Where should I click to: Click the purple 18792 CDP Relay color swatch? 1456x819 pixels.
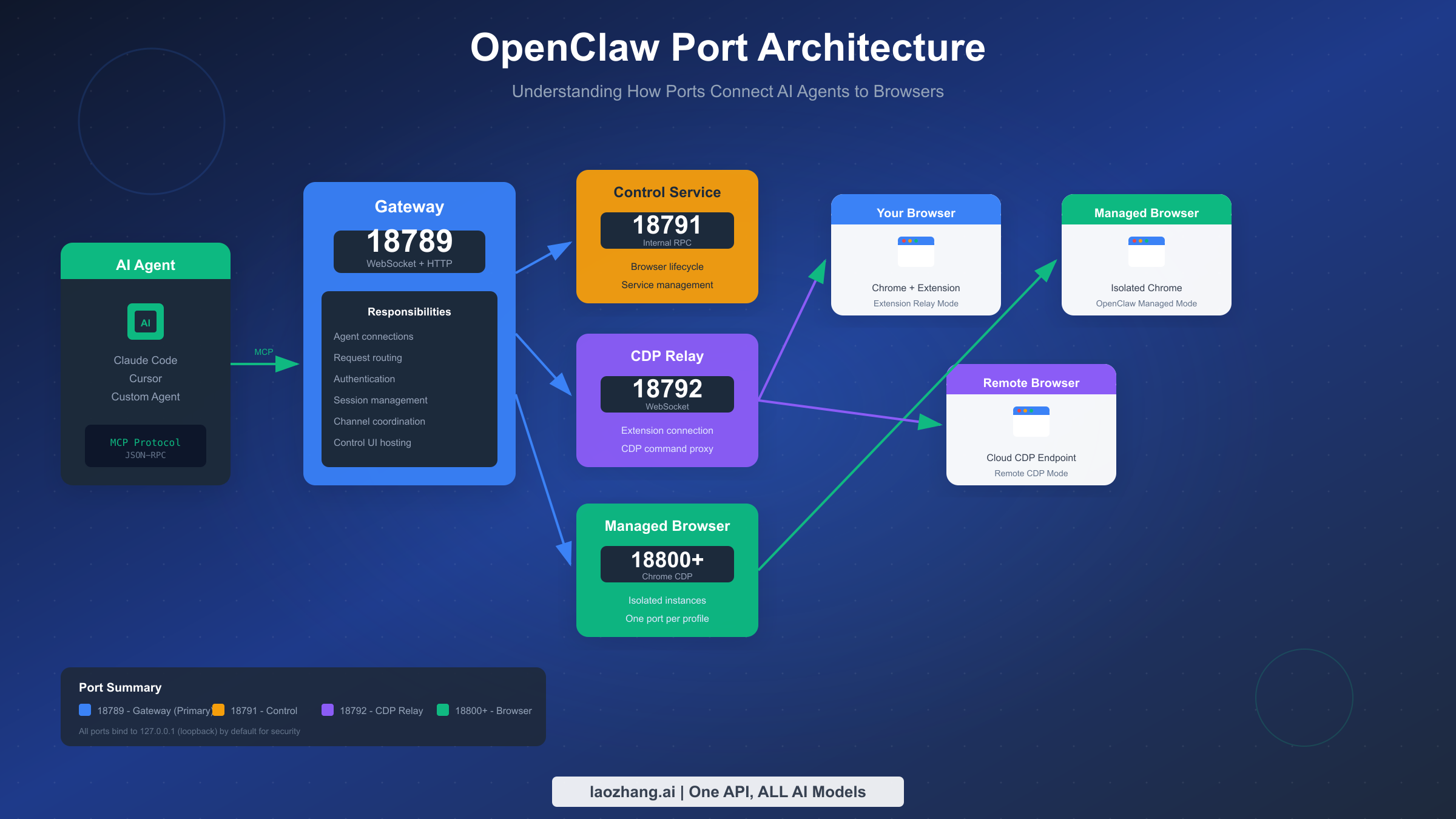pyautogui.click(x=328, y=710)
